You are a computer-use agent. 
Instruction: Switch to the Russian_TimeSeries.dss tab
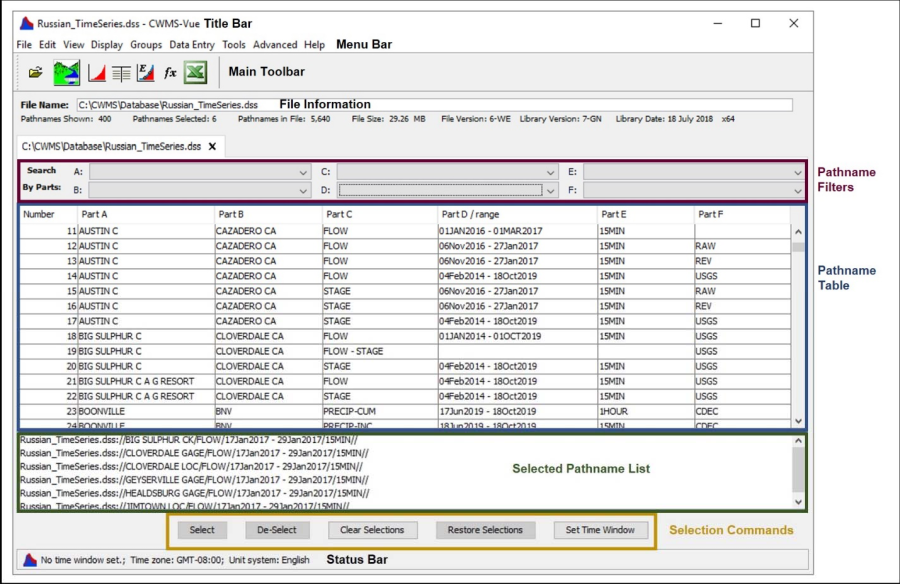pyautogui.click(x=113, y=144)
